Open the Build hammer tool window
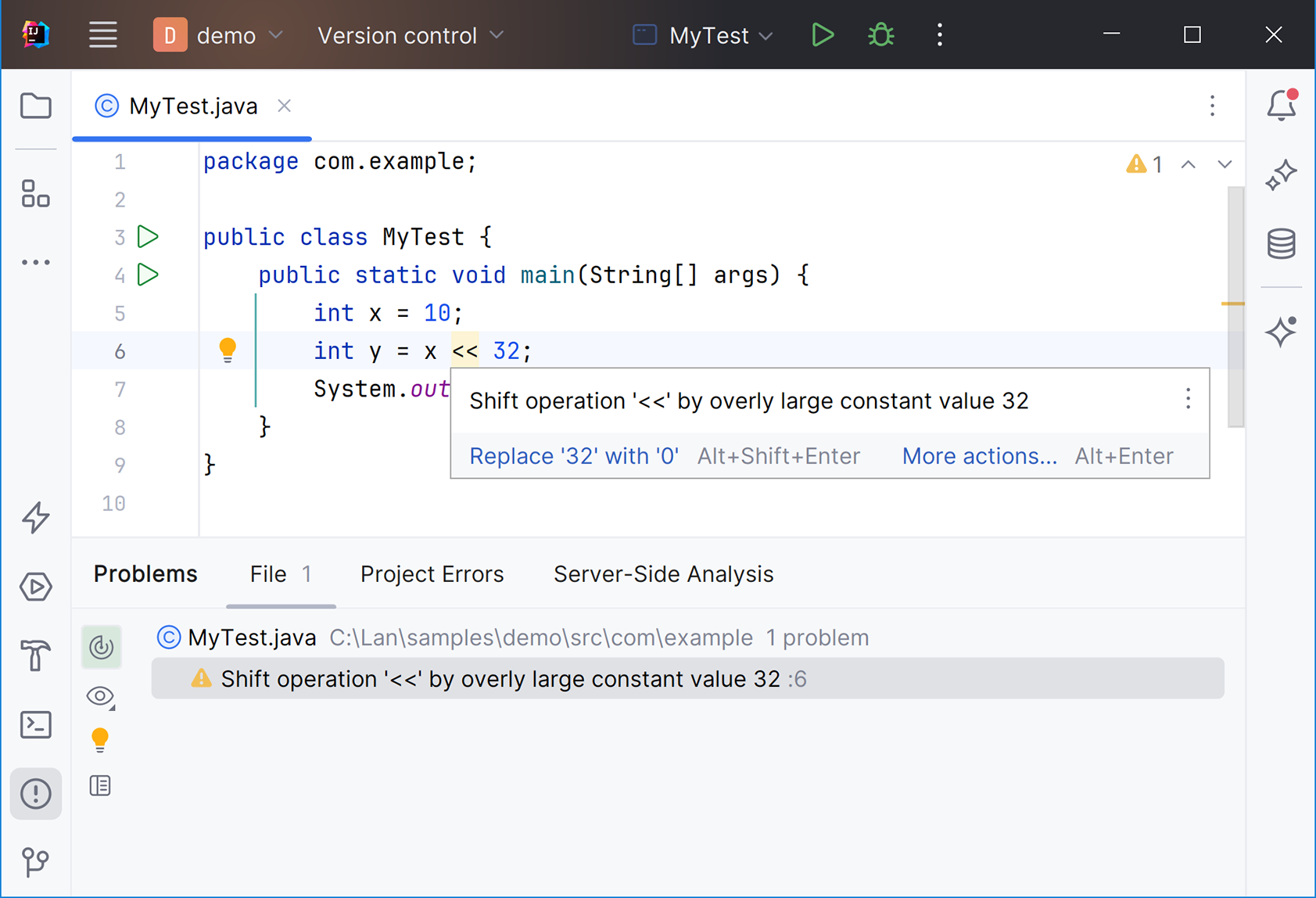The height and width of the screenshot is (898, 1316). pyautogui.click(x=36, y=655)
